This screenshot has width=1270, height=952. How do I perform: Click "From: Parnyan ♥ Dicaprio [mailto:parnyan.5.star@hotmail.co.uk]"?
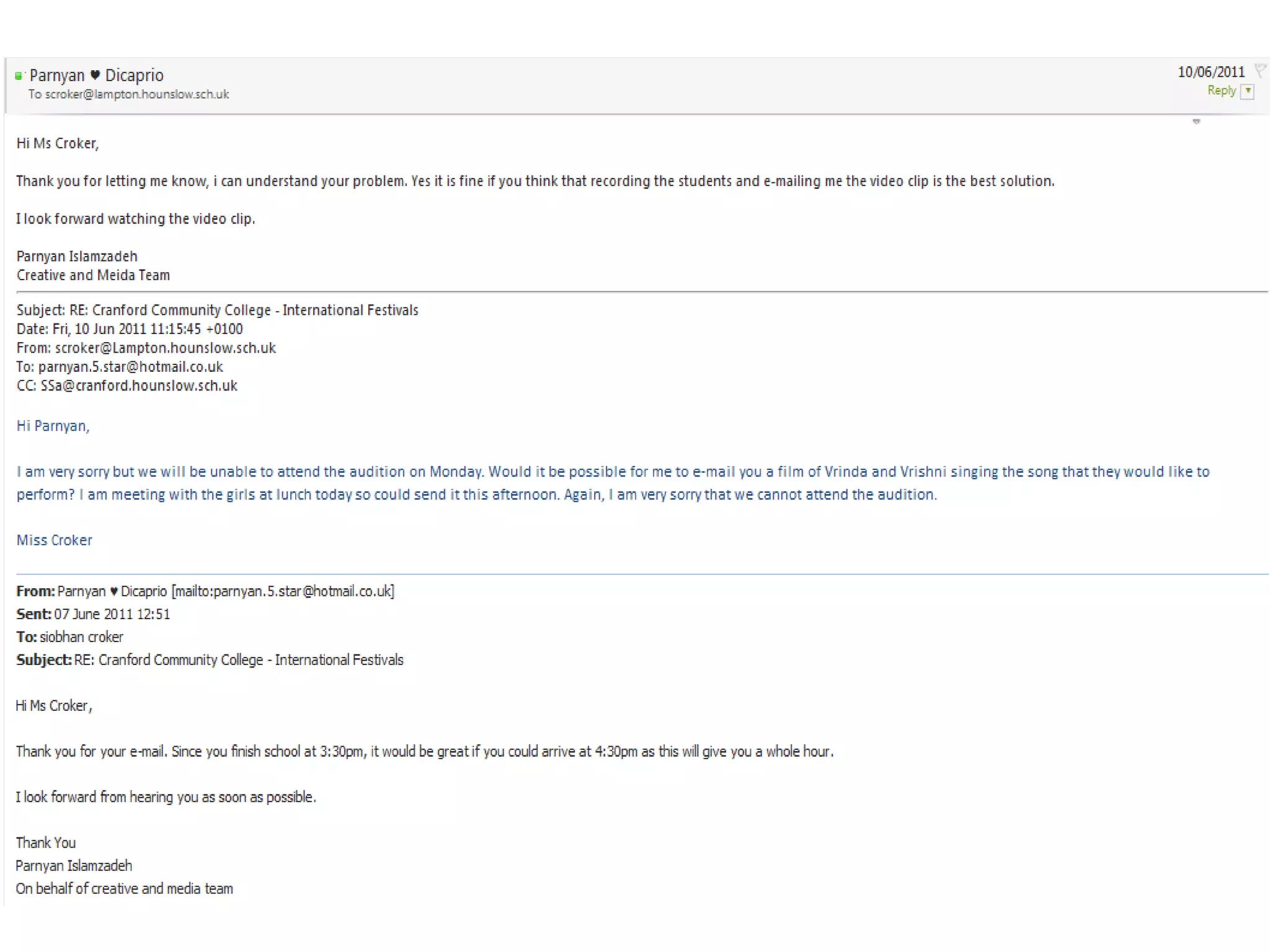click(205, 591)
